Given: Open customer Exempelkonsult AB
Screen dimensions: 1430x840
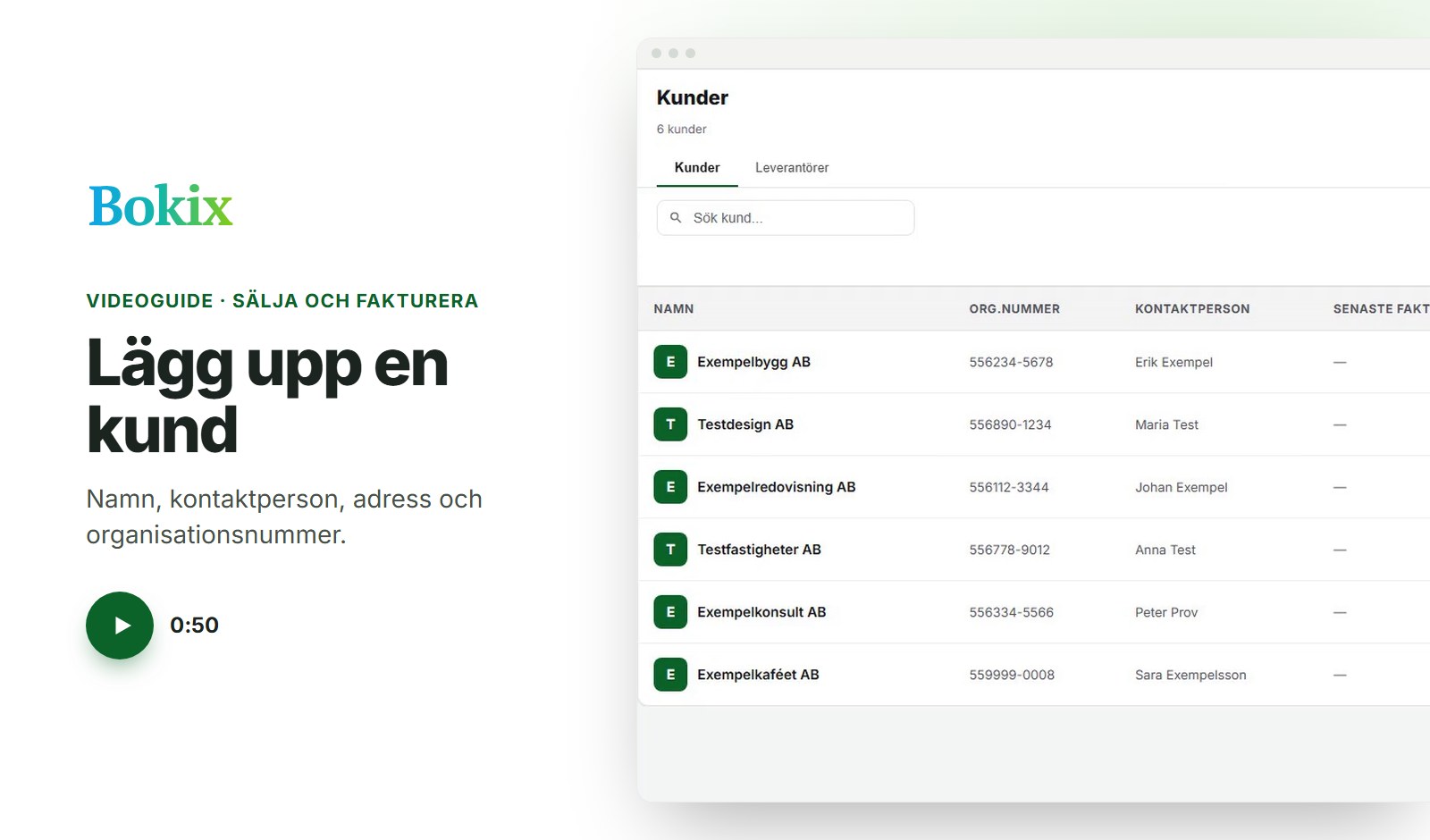Looking at the screenshot, I should pos(761,612).
